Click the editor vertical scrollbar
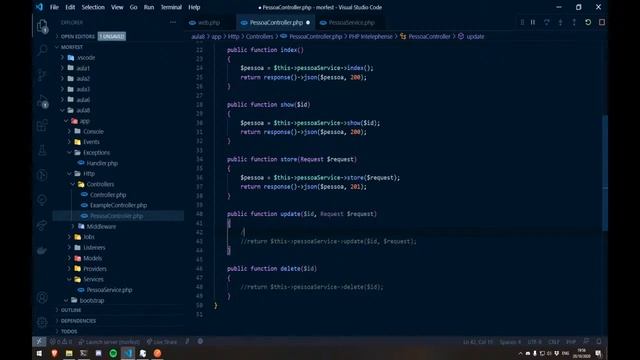Image resolution: width=640 pixels, height=360 pixels. [605, 173]
